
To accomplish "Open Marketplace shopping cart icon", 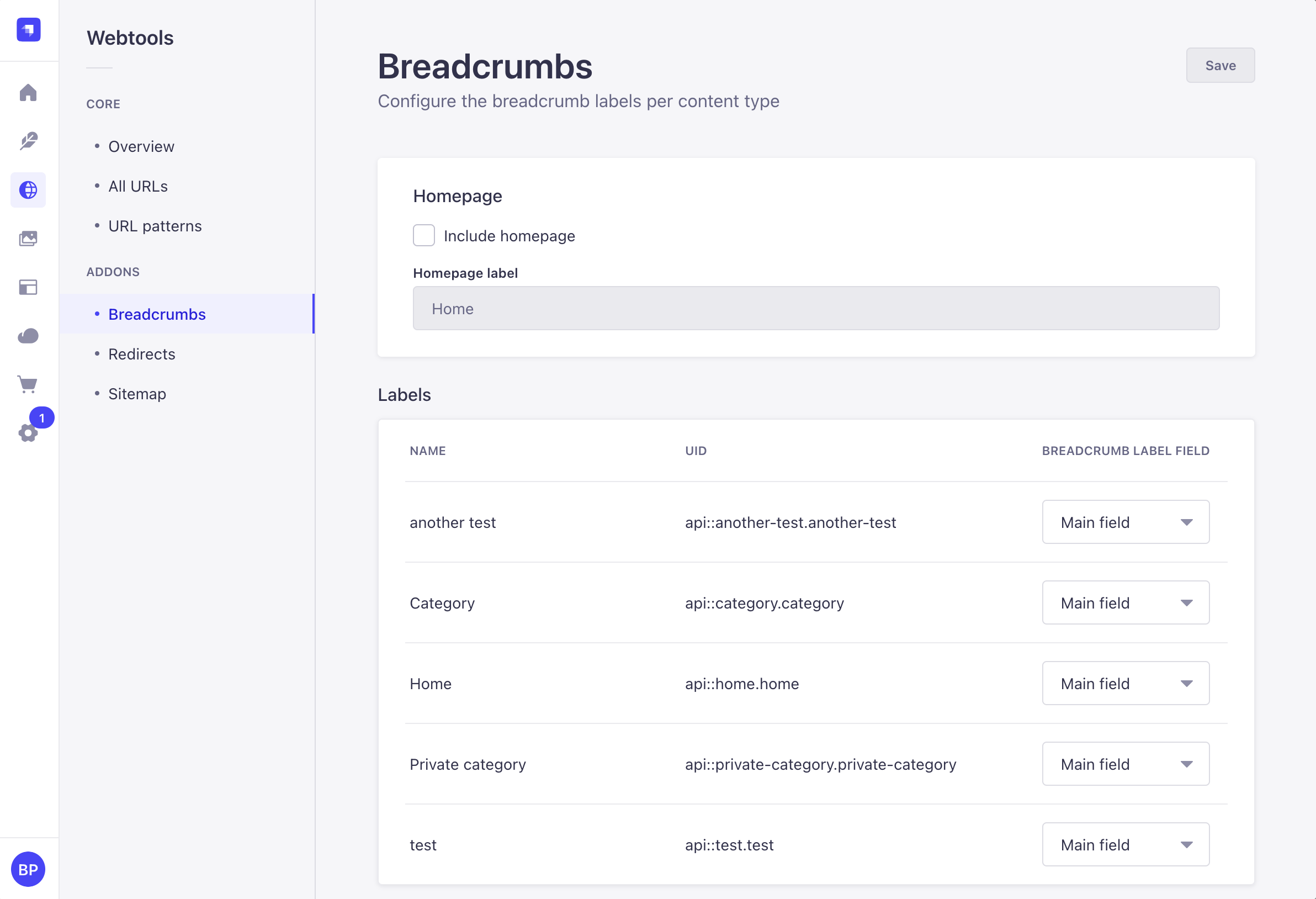I will (28, 385).
